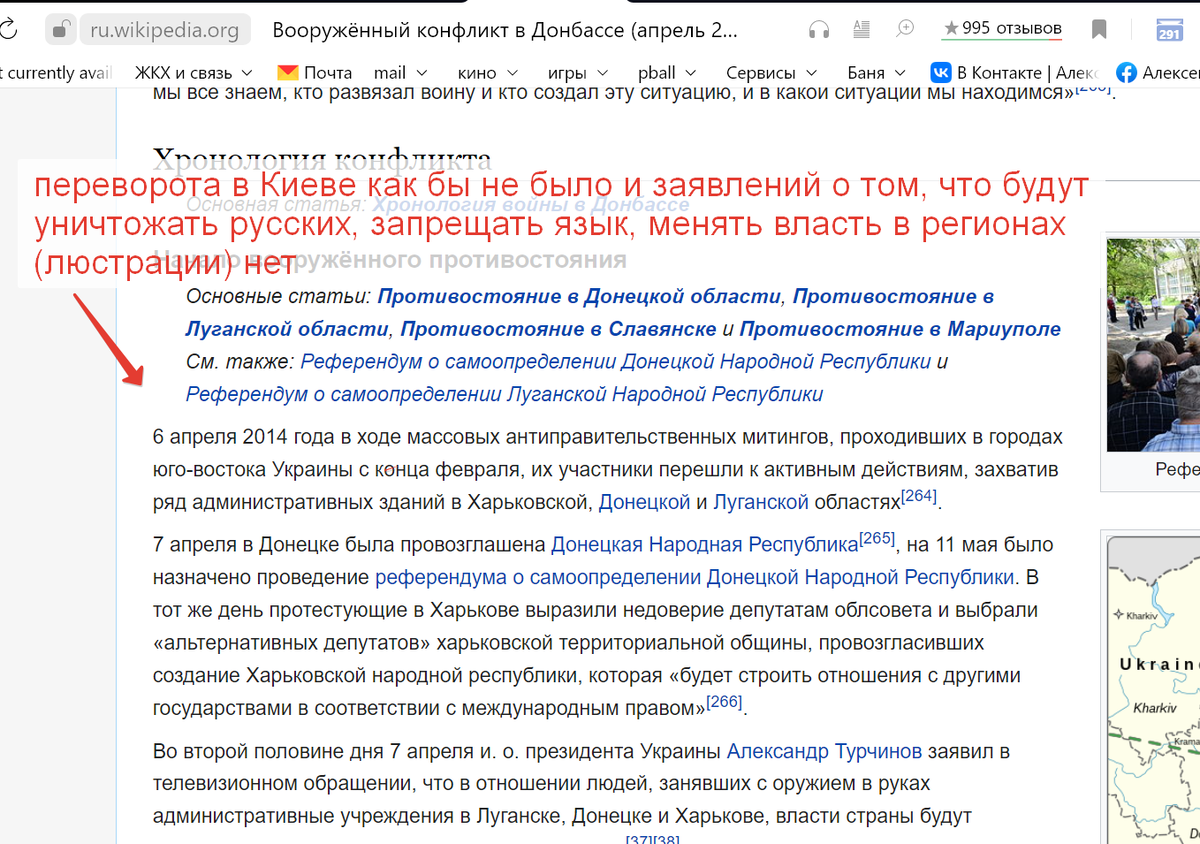The height and width of the screenshot is (844, 1200).
Task: Open Референдум о самоопределении Донецкой Народной Республики under См. также
Action: (x=616, y=361)
